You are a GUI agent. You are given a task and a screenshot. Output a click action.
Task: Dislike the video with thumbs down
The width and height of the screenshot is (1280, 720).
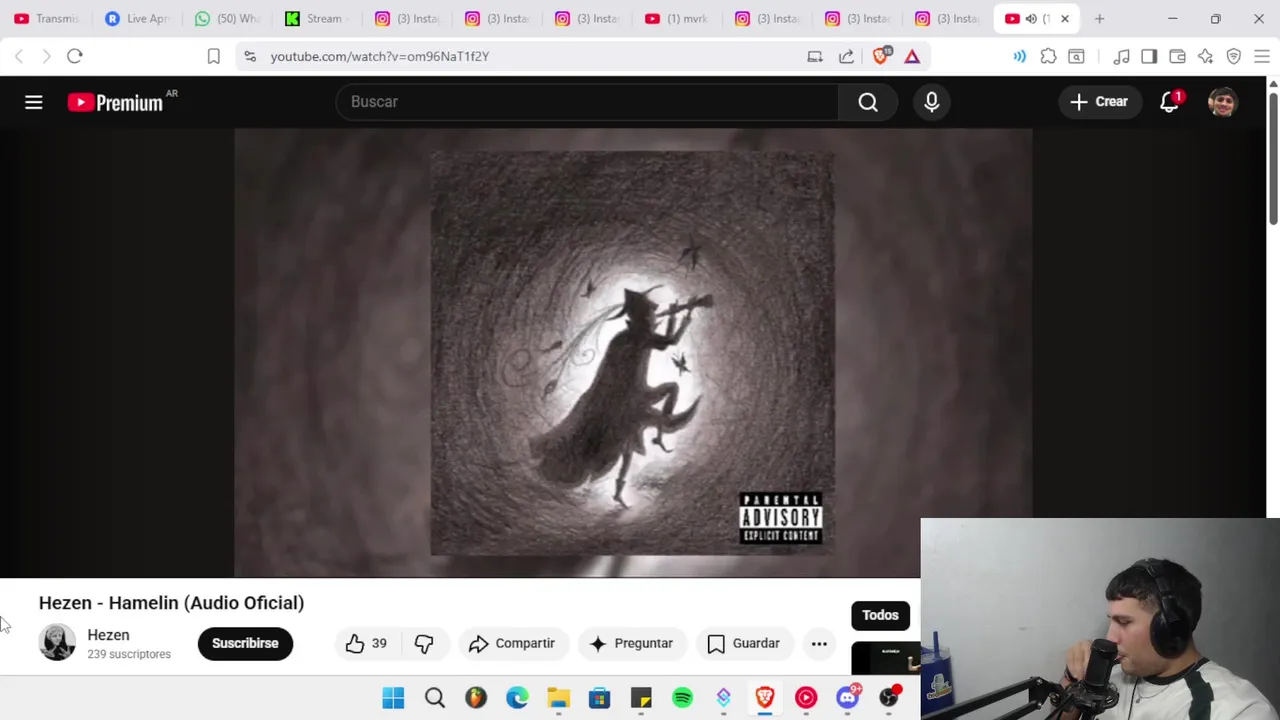click(424, 643)
